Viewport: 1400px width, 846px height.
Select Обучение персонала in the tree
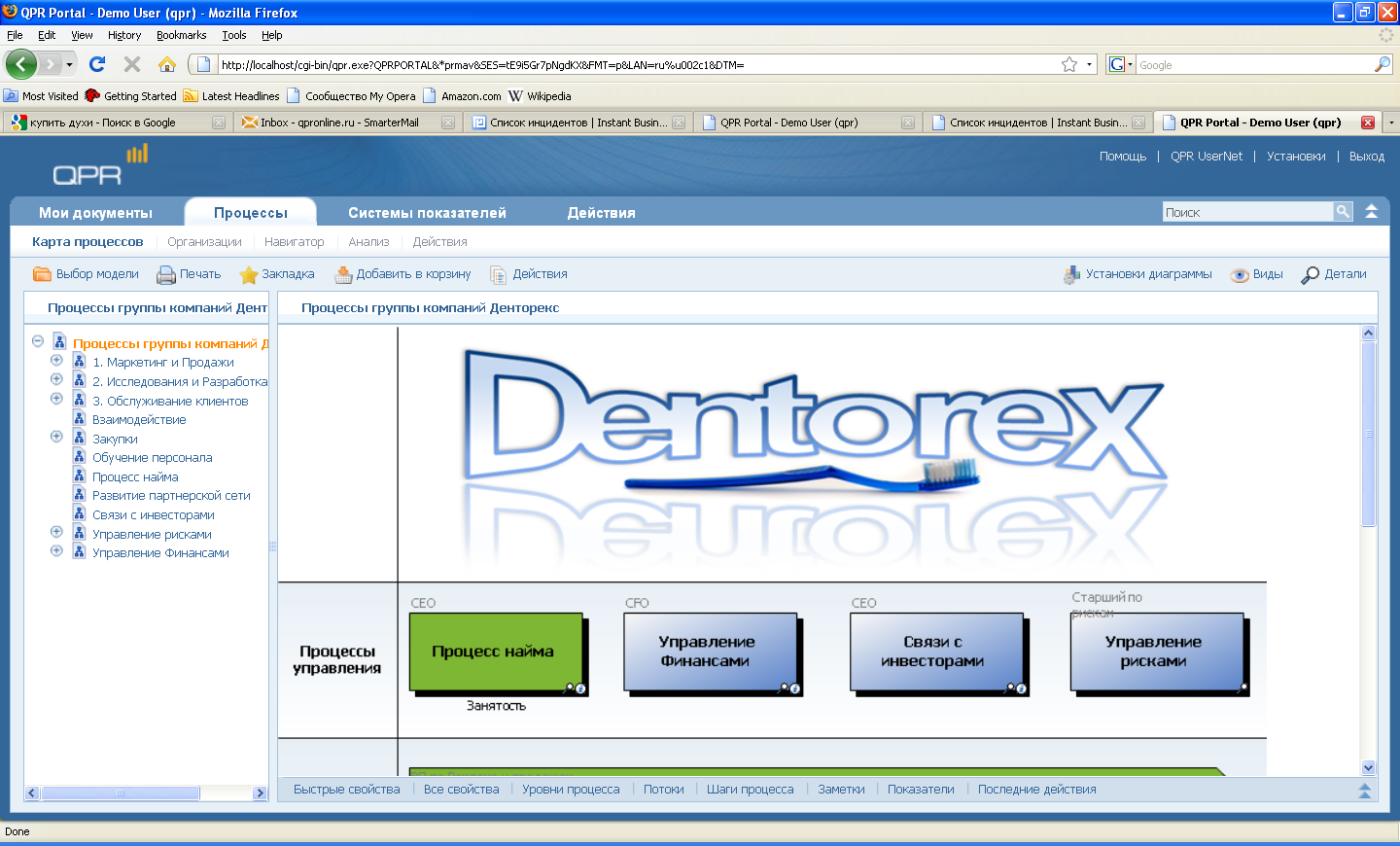pyautogui.click(x=152, y=457)
